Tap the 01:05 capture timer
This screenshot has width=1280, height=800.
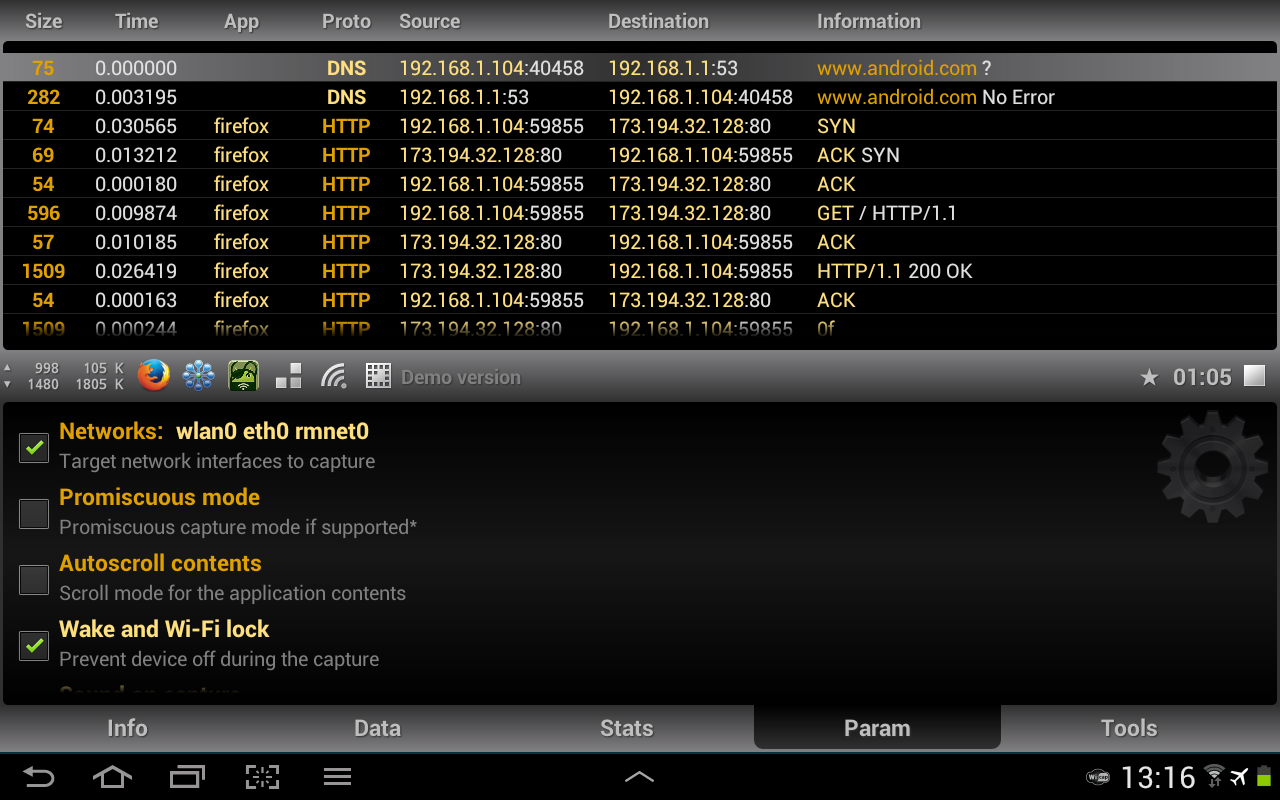[1202, 377]
